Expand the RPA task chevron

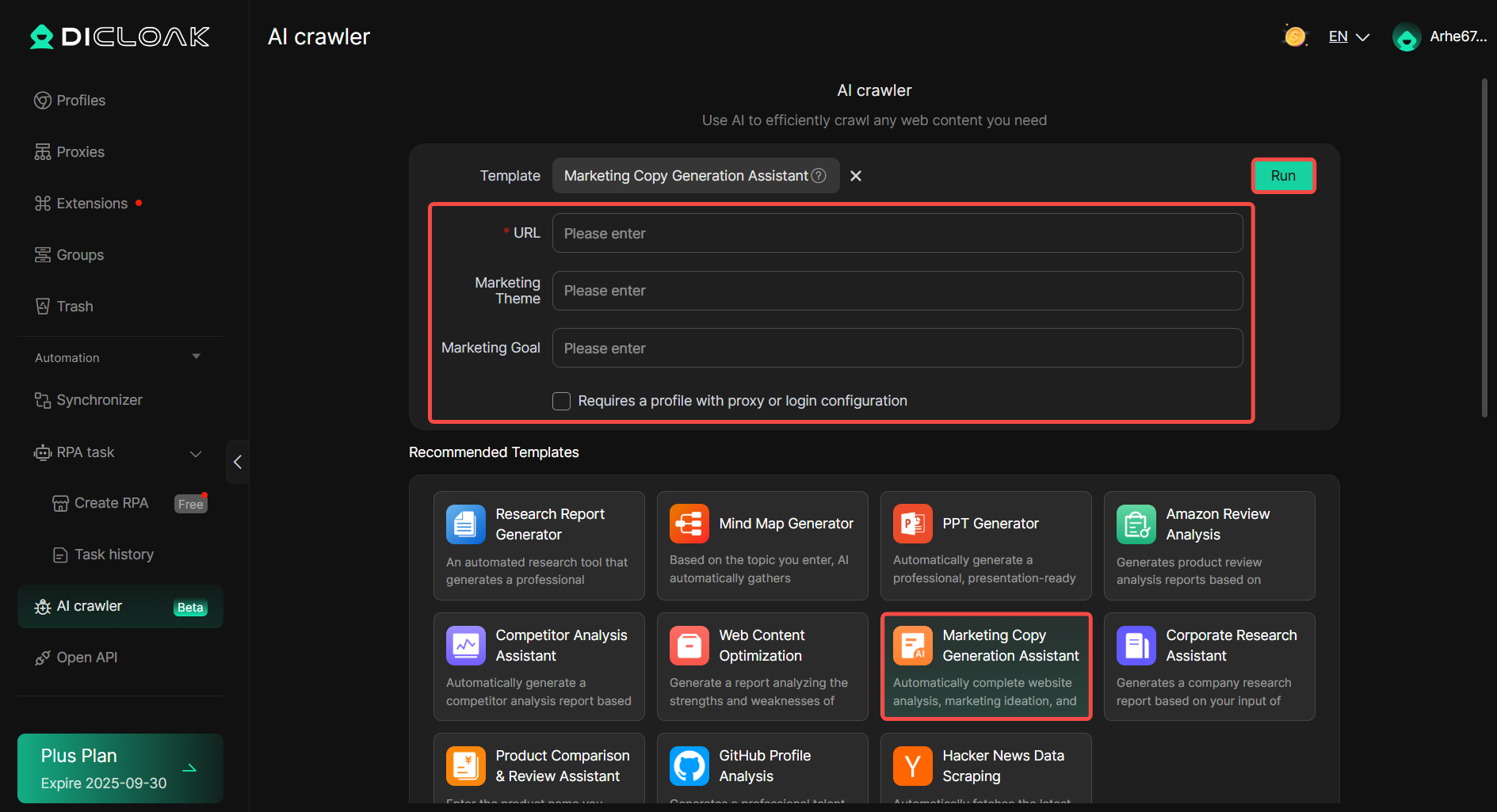[196, 453]
